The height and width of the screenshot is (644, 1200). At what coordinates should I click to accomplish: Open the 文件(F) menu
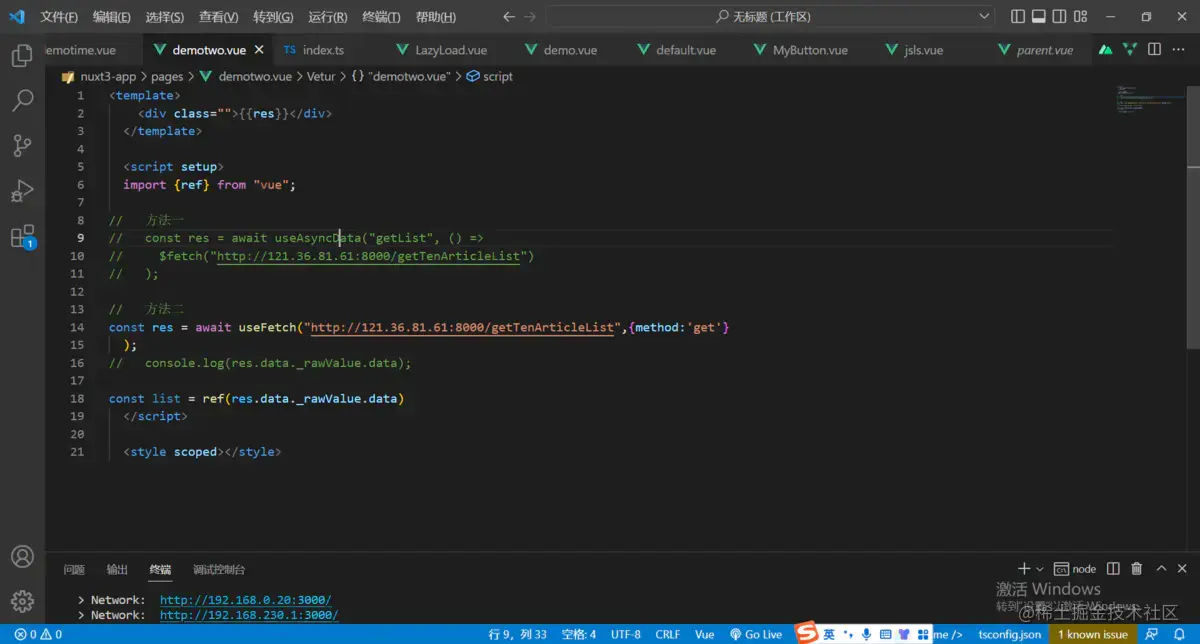[60, 17]
